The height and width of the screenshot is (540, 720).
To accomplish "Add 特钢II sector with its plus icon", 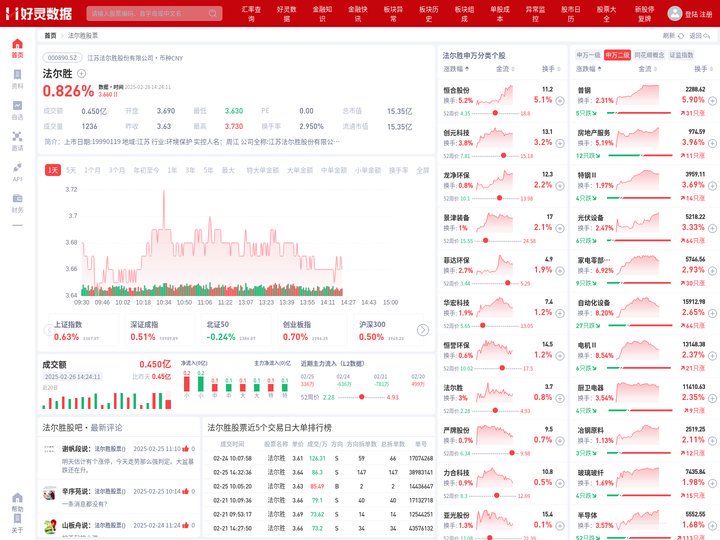I will (712, 186).
